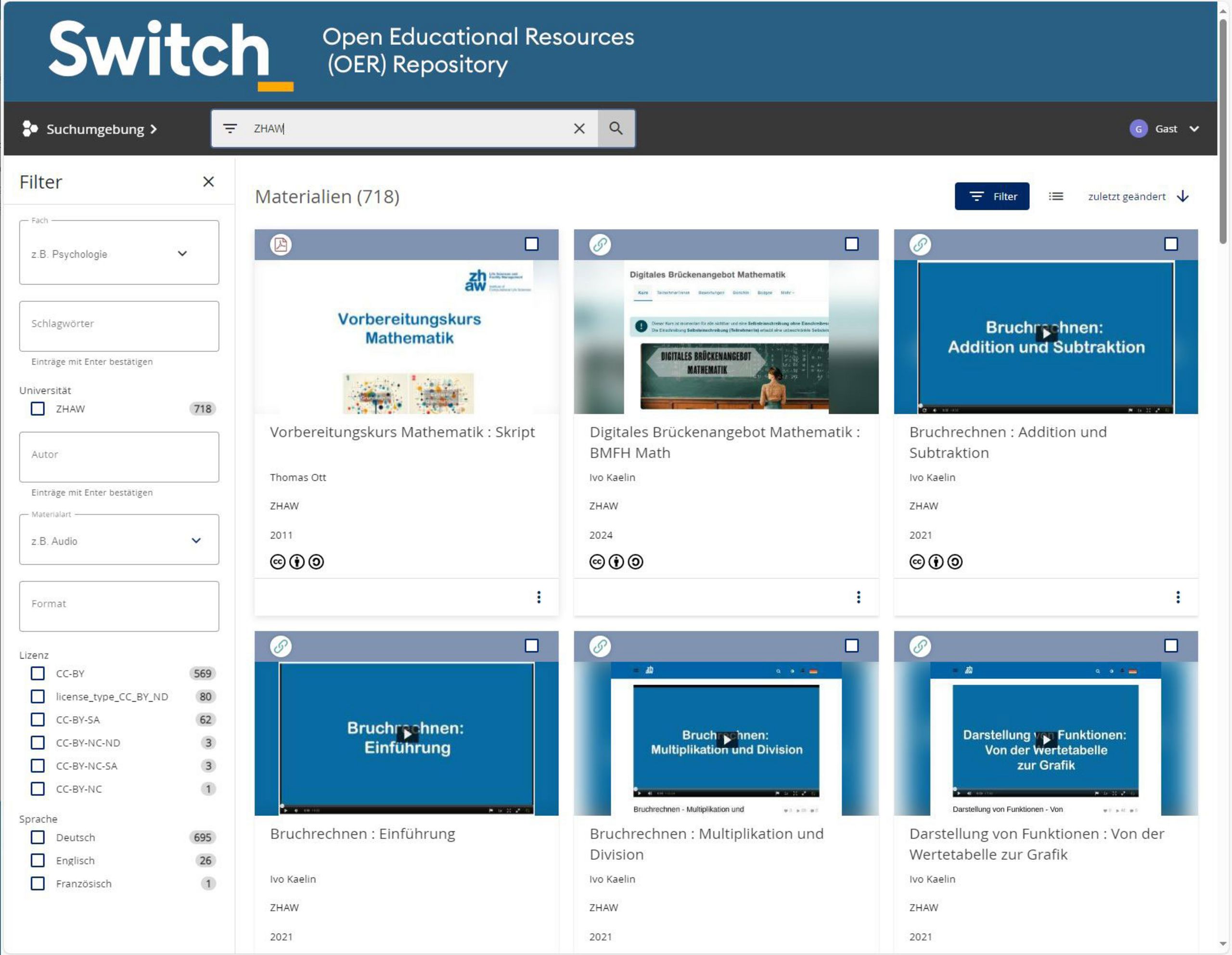The height and width of the screenshot is (955, 1232).
Task: Click link icon on Bruchrechnen Addition card
Action: point(920,245)
